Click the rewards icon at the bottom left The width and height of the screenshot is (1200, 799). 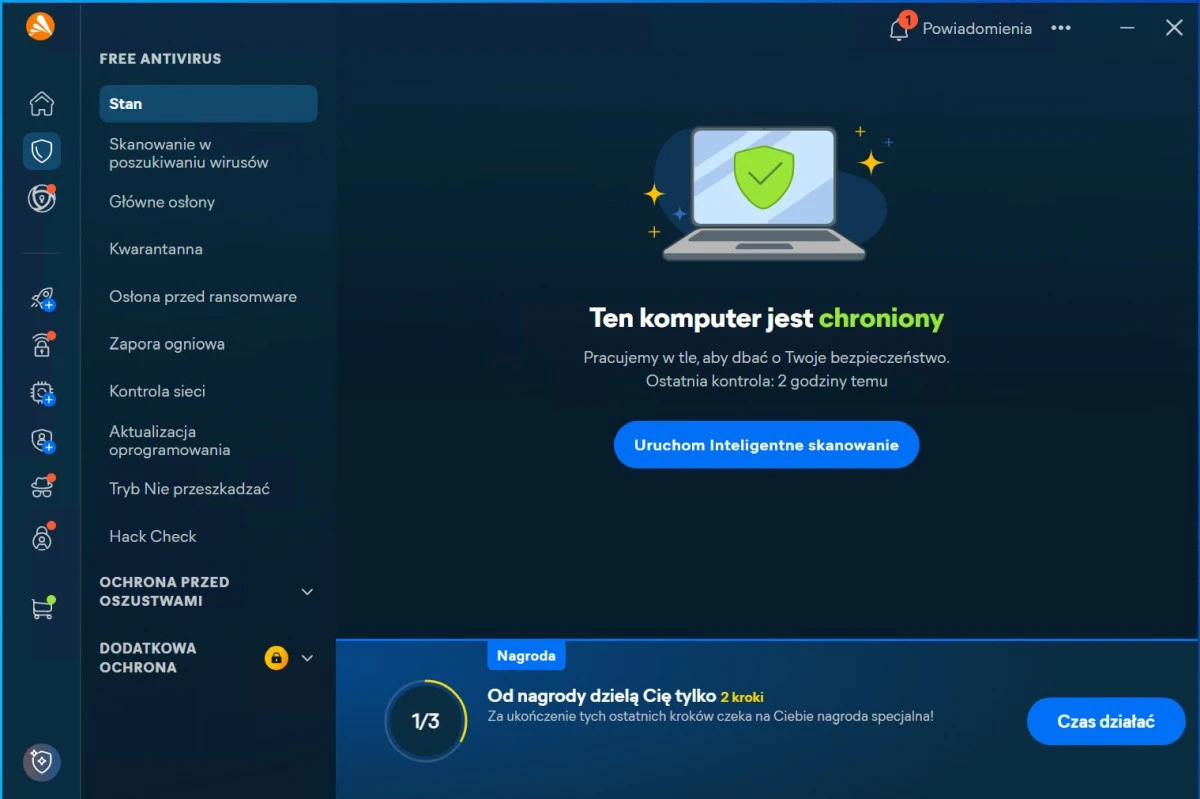(x=41, y=762)
